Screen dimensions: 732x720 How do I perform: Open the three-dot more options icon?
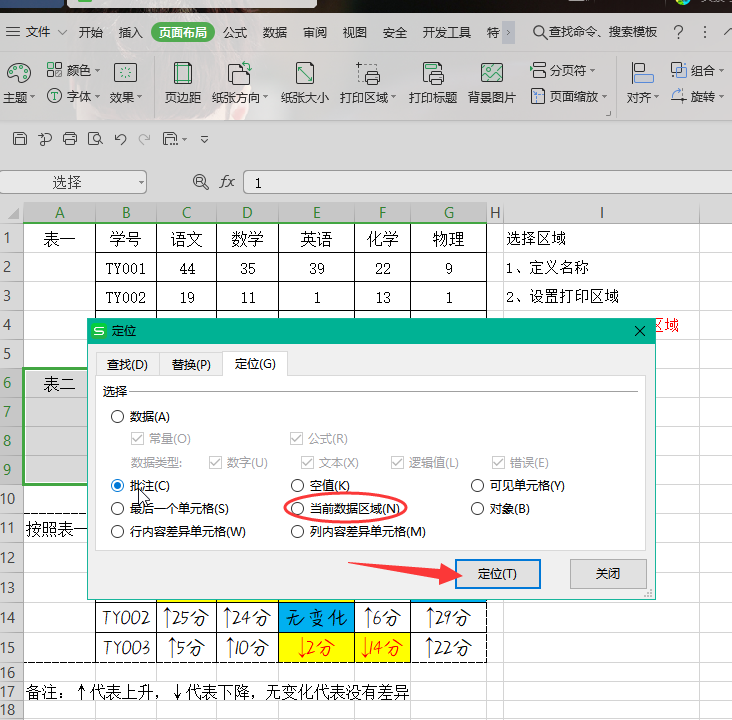point(704,32)
